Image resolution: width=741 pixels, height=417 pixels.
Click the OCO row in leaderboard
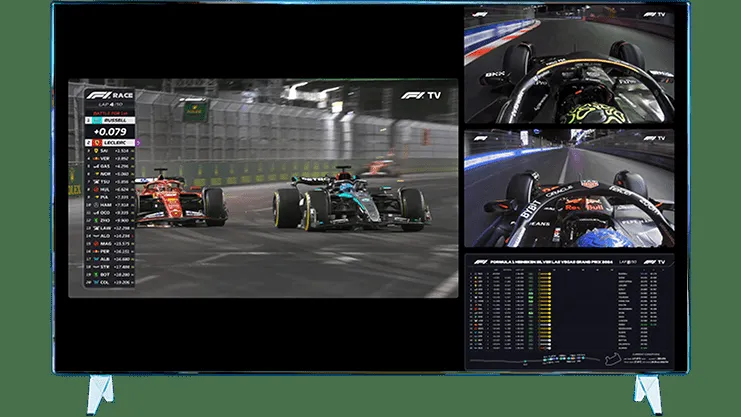coord(110,213)
